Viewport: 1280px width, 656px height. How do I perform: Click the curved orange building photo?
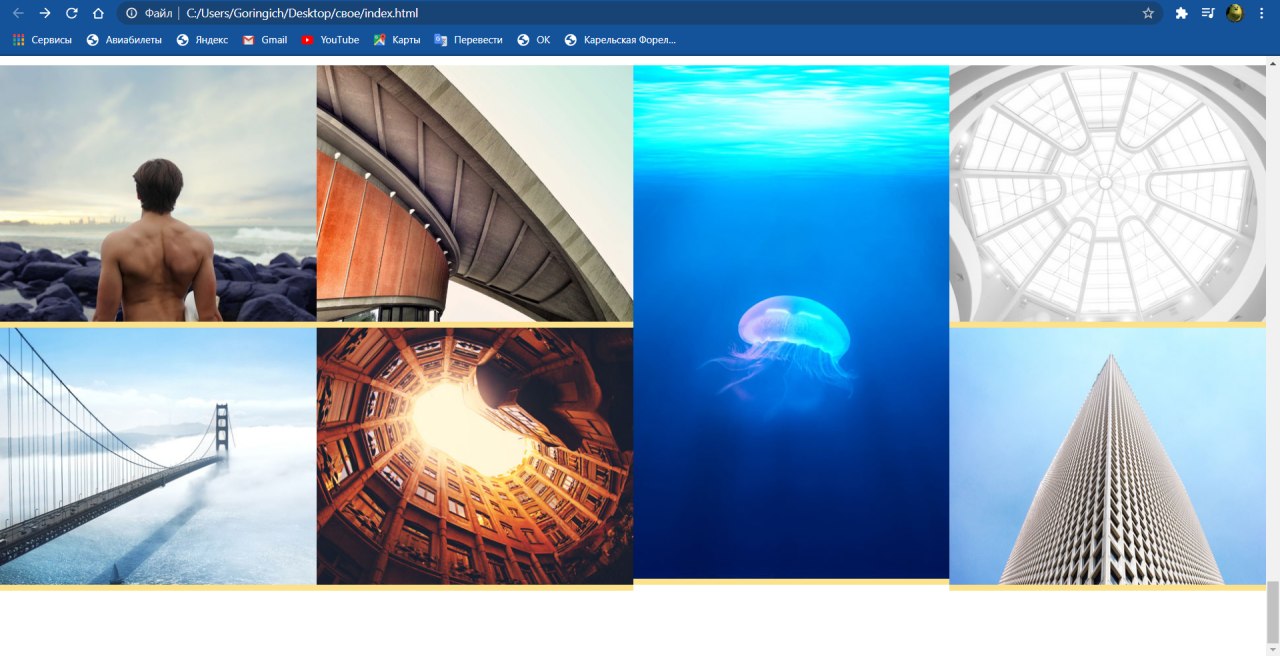coord(475,193)
